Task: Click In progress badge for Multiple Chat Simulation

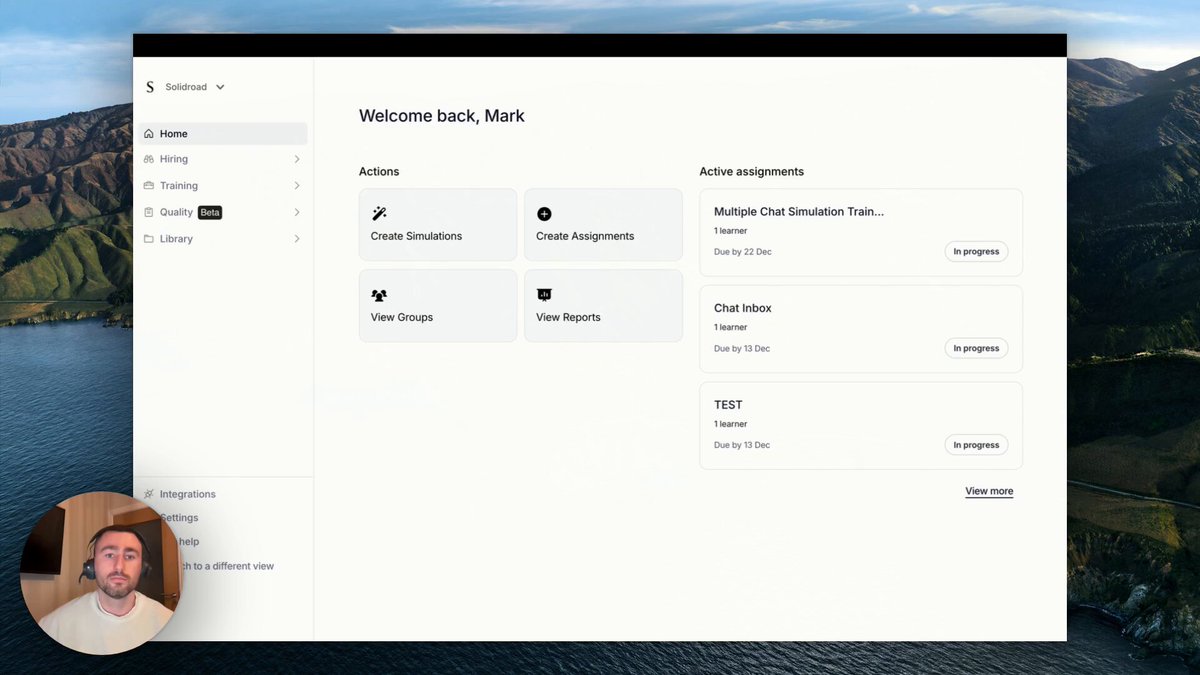Action: coord(976,252)
